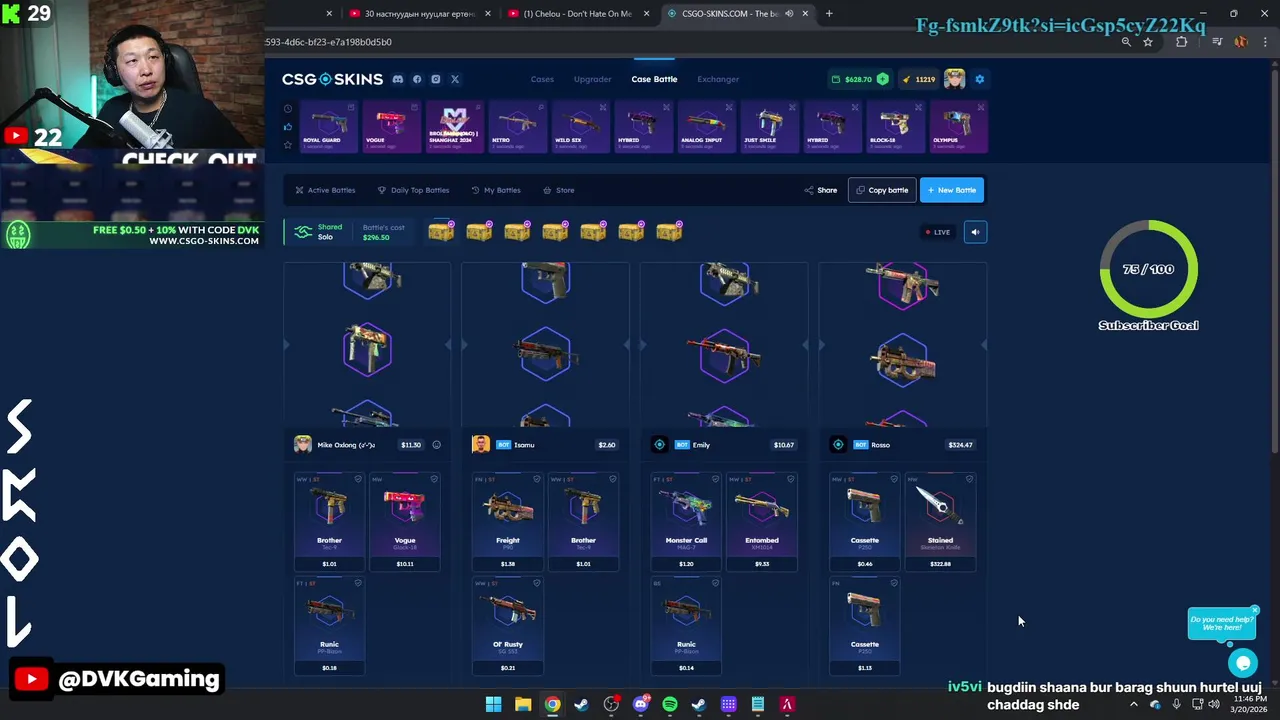Show recent drops with the clock icon
The width and height of the screenshot is (1280, 720).
coord(288,108)
